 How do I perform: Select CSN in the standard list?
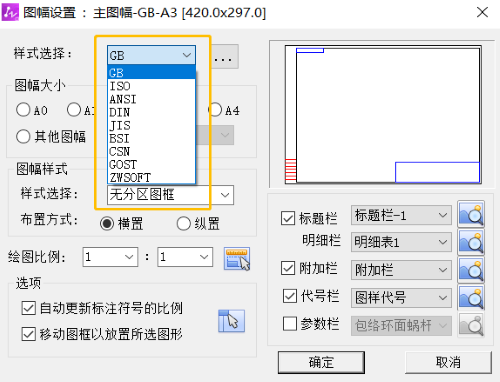click(x=151, y=152)
